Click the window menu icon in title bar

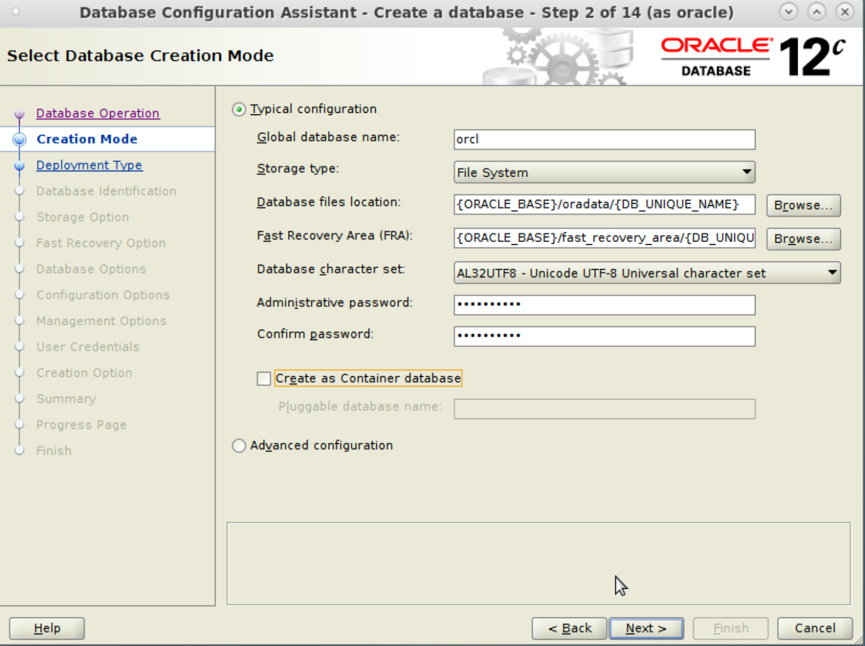tap(15, 12)
